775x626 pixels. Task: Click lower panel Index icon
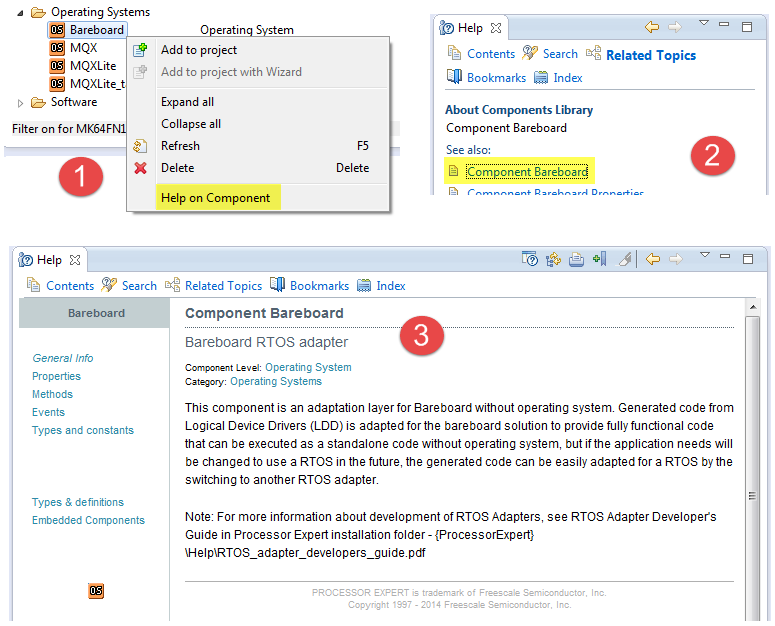pos(364,286)
